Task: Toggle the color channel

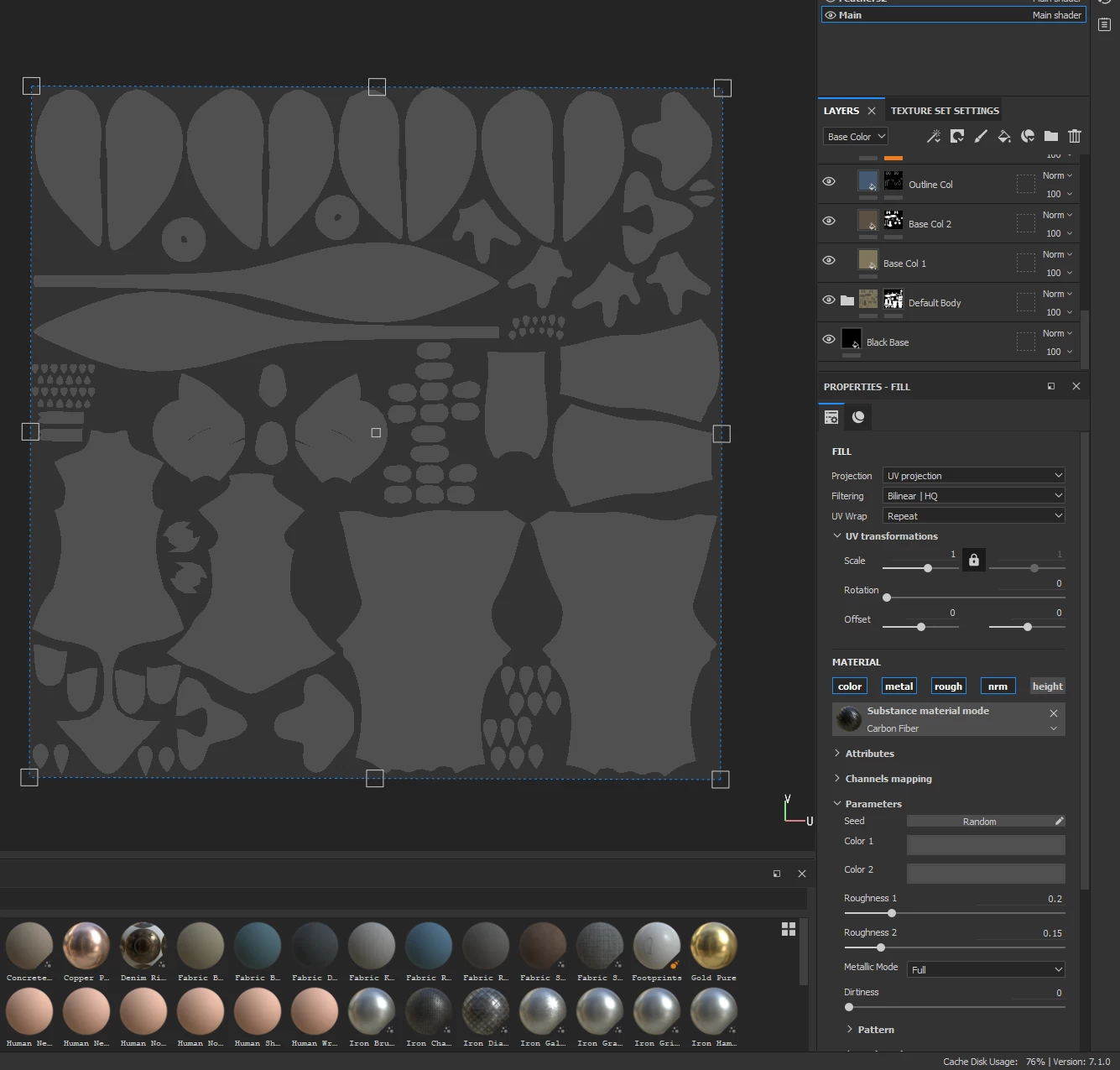Action: click(850, 686)
